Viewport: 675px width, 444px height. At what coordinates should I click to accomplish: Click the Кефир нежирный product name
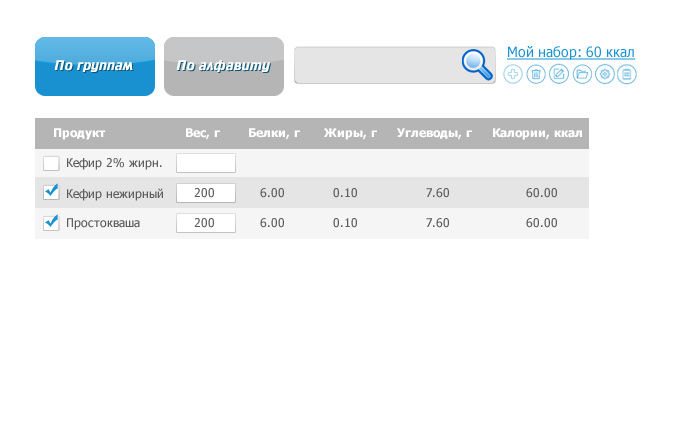[115, 193]
